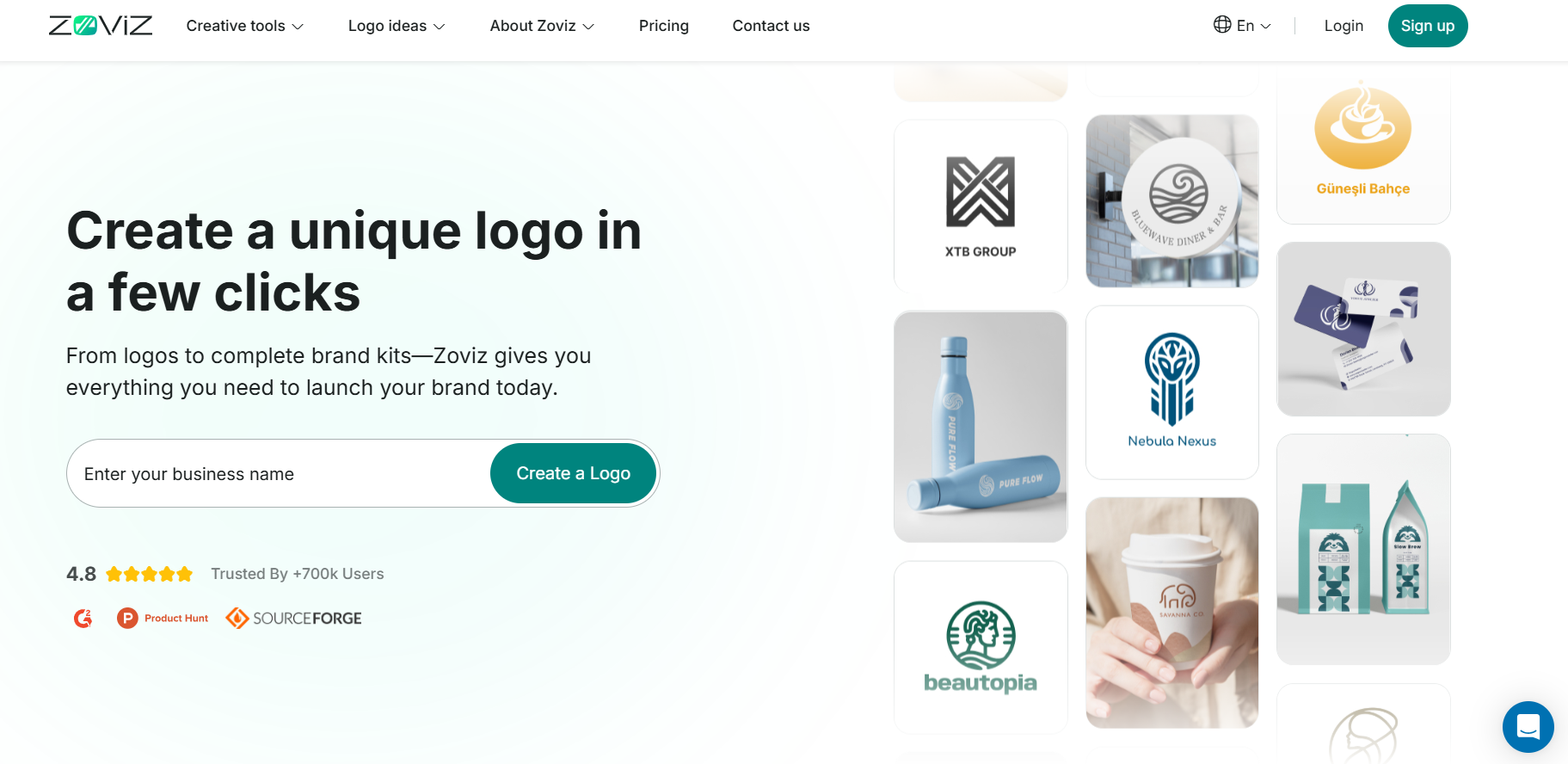Open the chat support bubble icon
This screenshot has height=764, width=1568.
[1528, 727]
